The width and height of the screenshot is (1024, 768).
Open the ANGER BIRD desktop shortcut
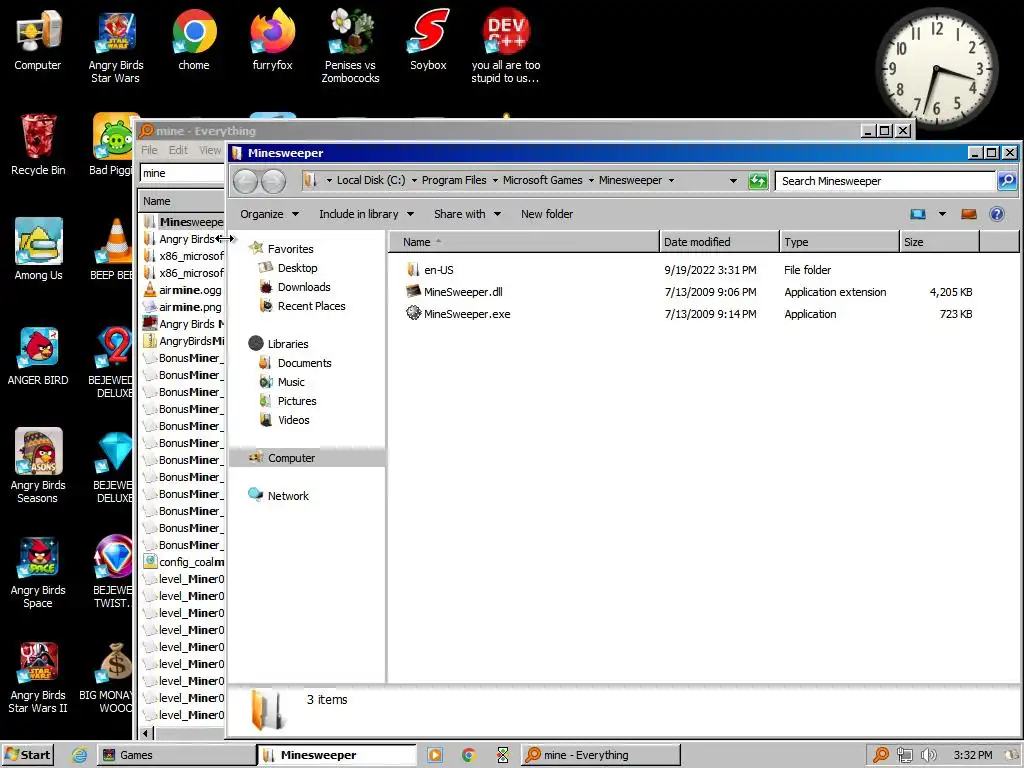[x=38, y=356]
